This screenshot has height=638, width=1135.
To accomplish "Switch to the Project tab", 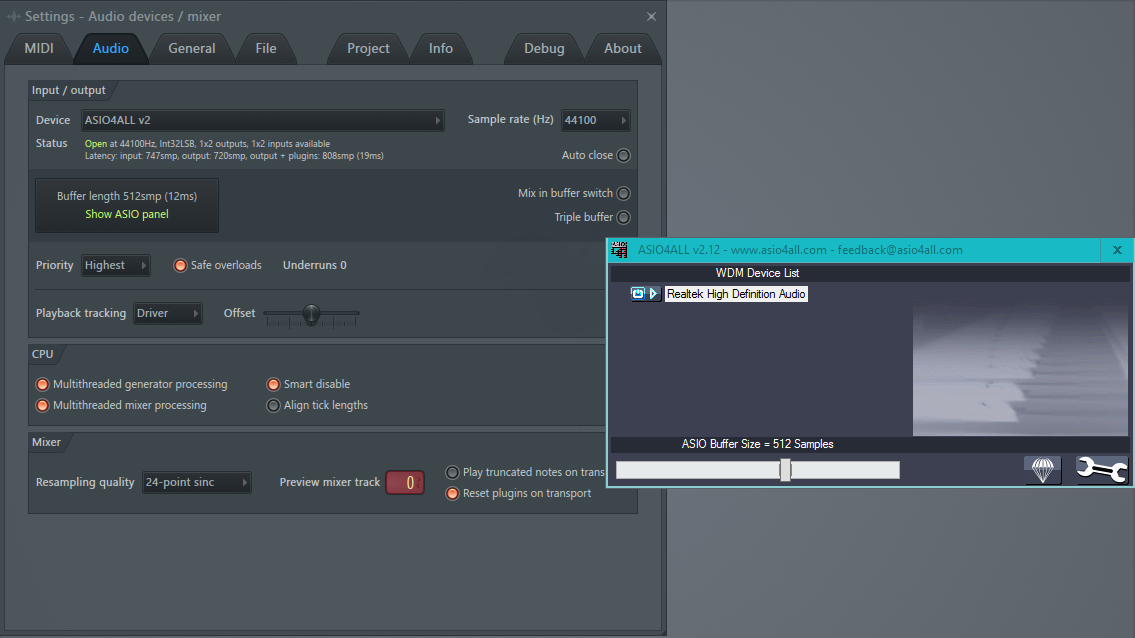I will pos(368,49).
